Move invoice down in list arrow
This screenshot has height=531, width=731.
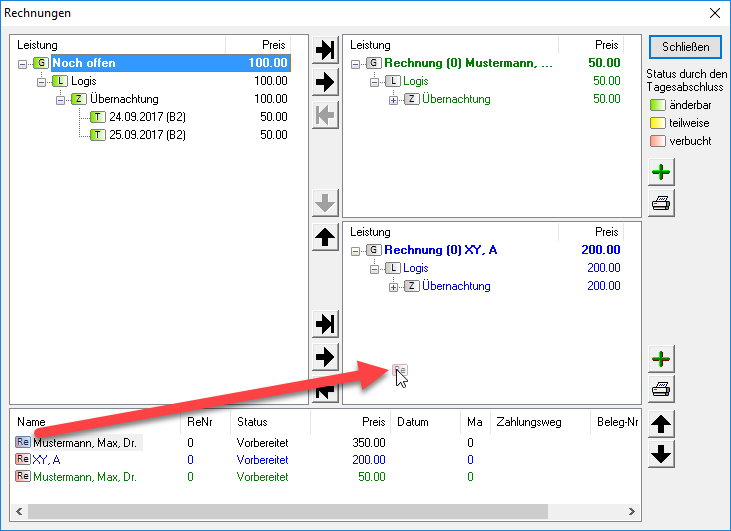click(661, 454)
